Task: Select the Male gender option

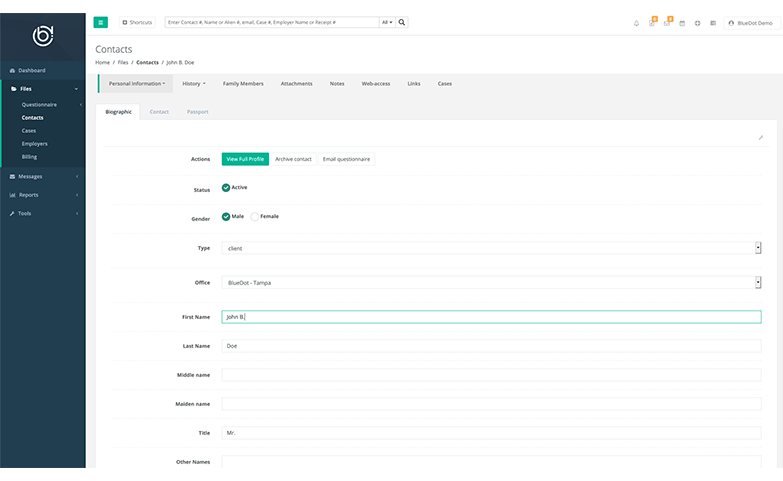Action: [226, 216]
